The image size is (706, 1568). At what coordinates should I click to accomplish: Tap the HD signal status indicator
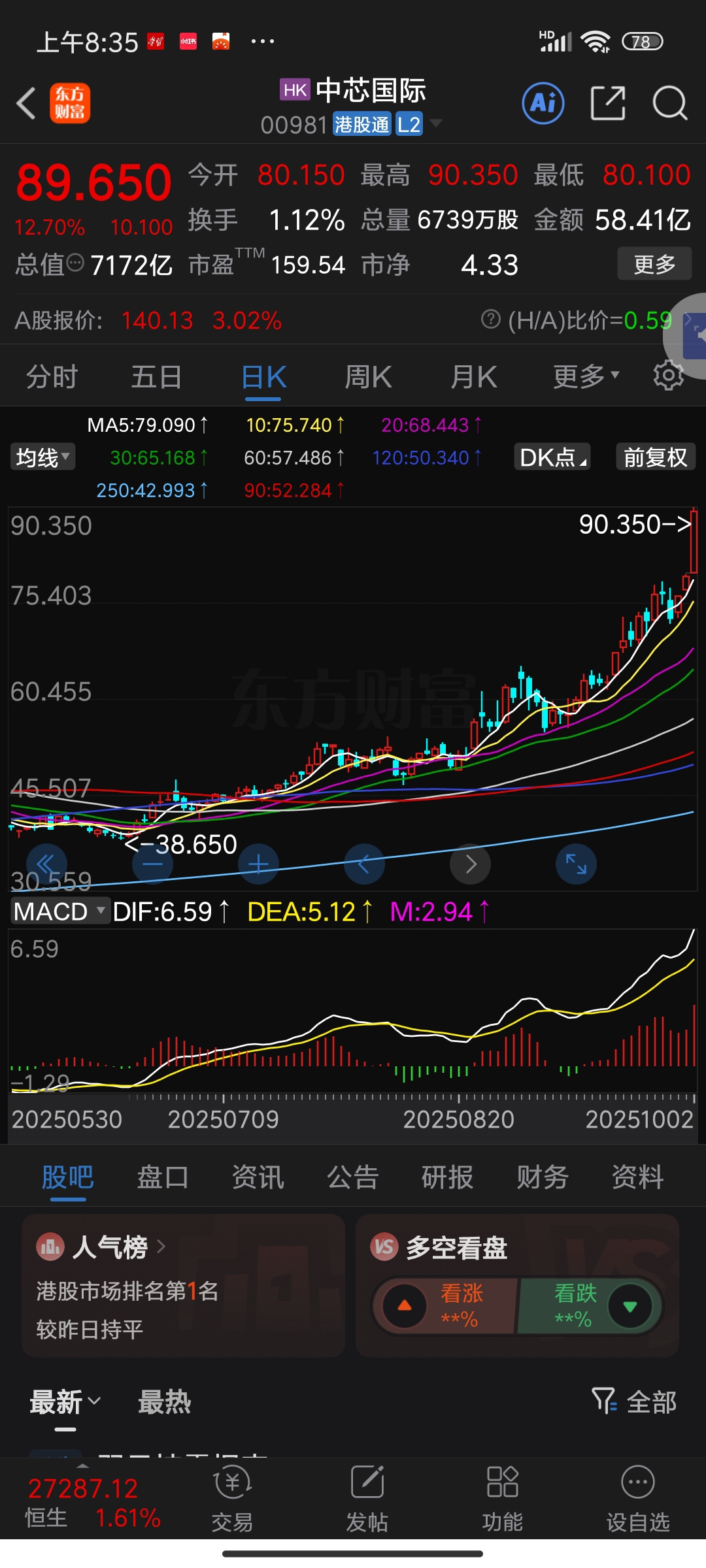(x=555, y=41)
